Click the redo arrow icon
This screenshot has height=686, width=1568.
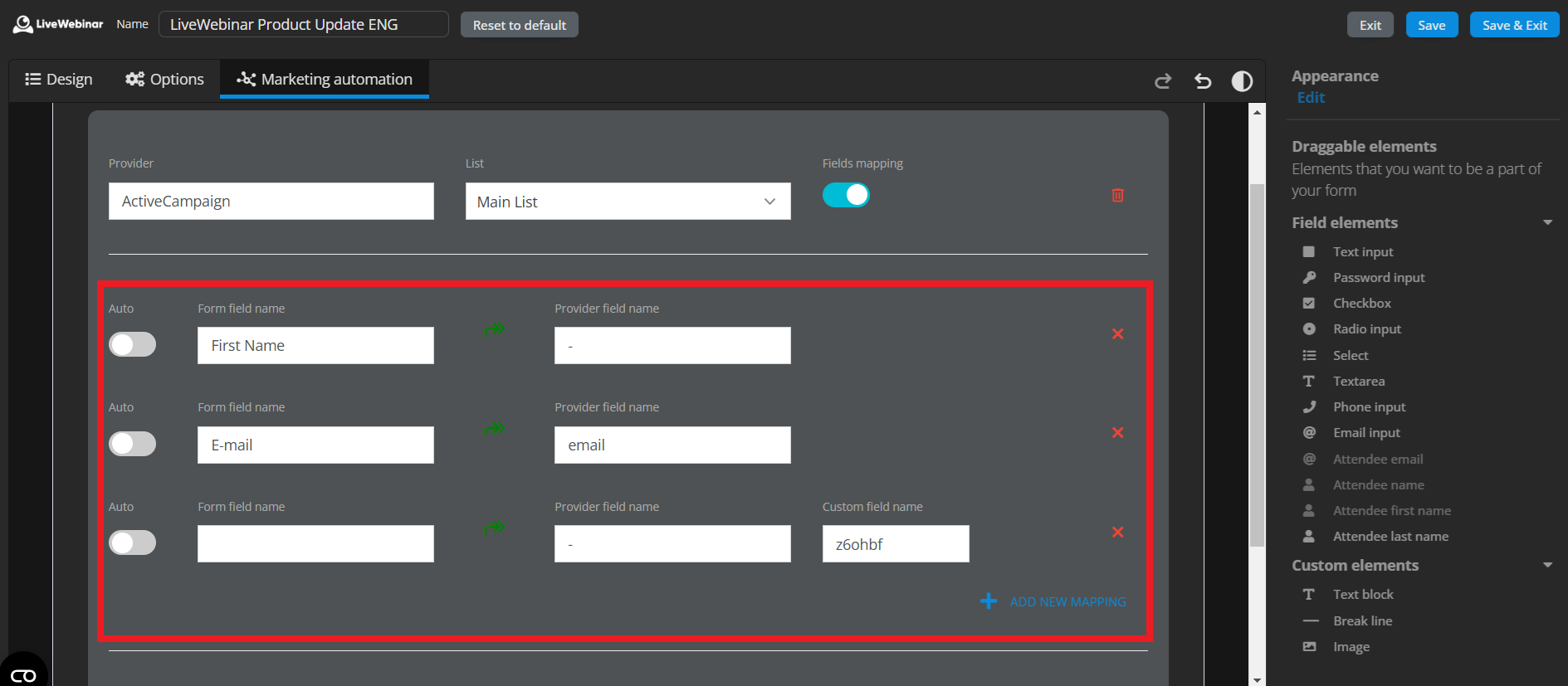coord(1163,80)
